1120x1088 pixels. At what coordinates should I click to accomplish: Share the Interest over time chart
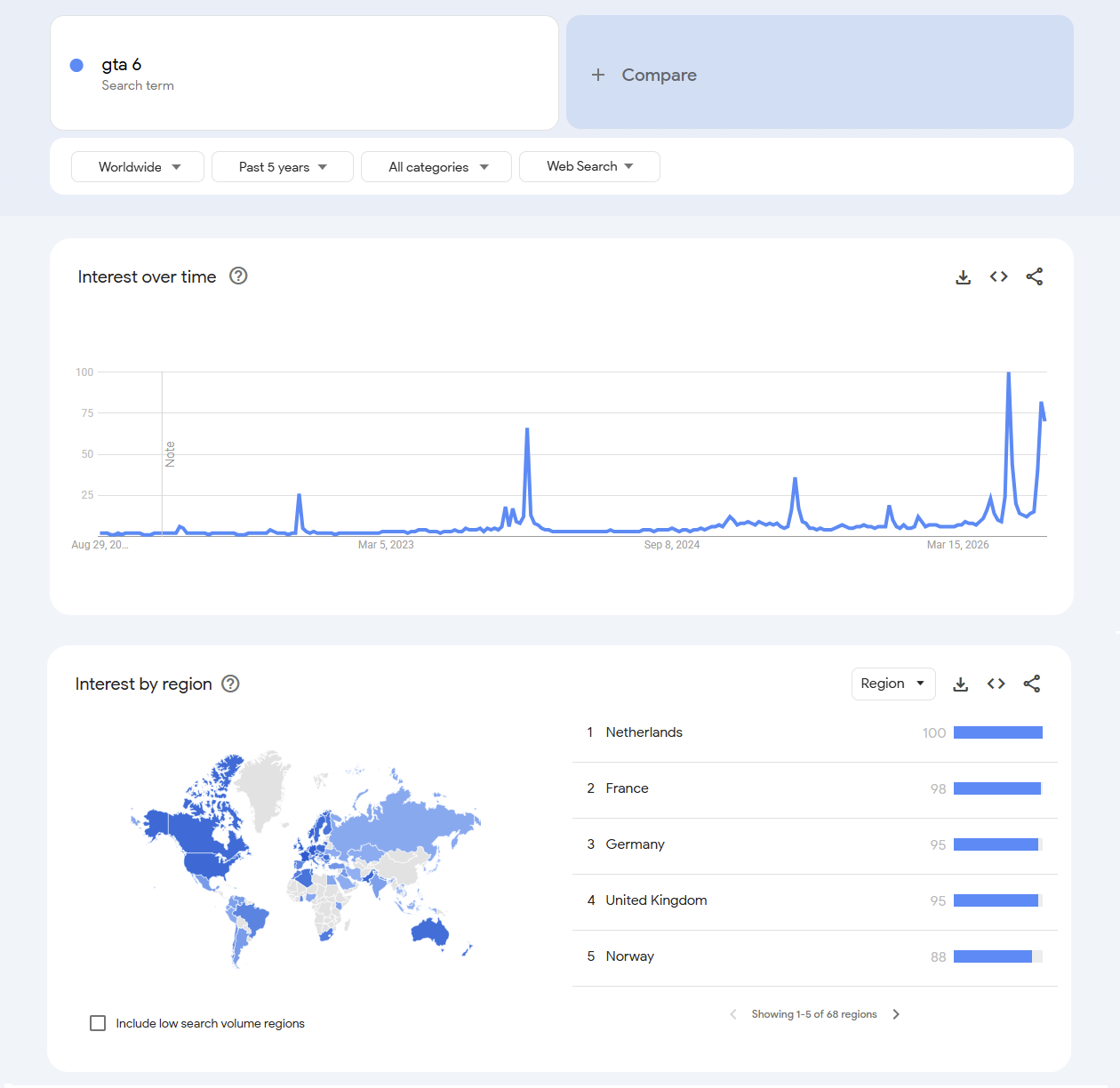(1034, 276)
